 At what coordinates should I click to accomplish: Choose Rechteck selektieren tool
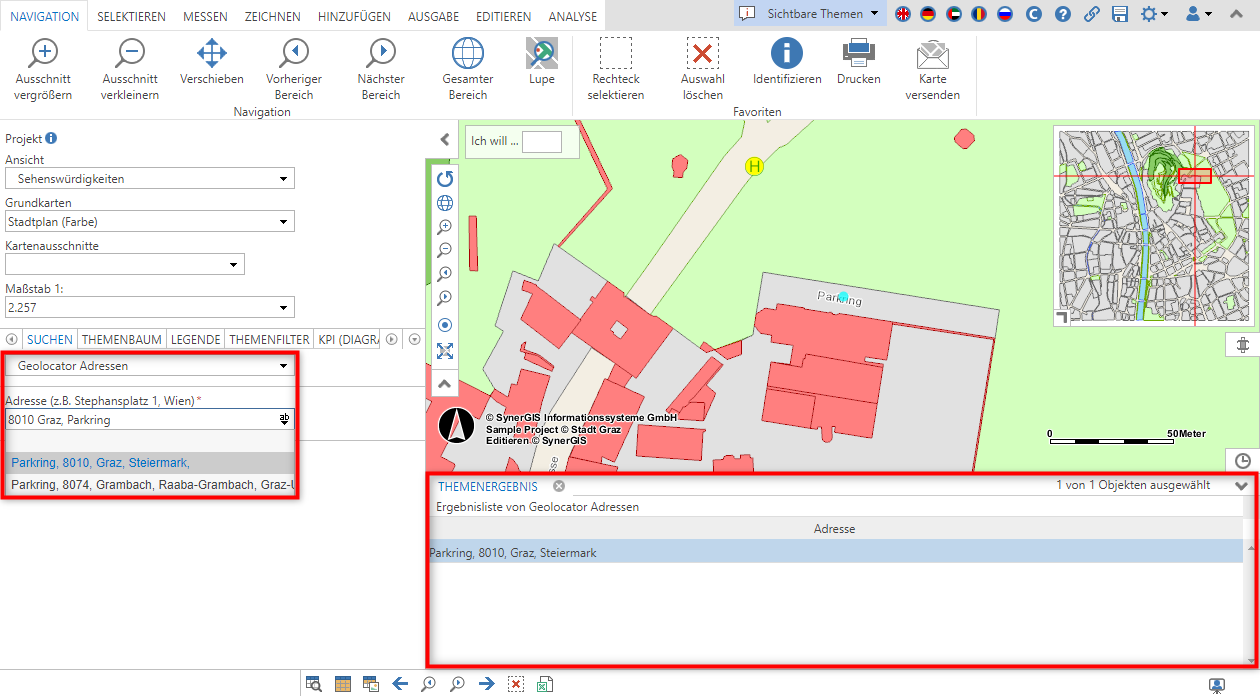pos(615,54)
